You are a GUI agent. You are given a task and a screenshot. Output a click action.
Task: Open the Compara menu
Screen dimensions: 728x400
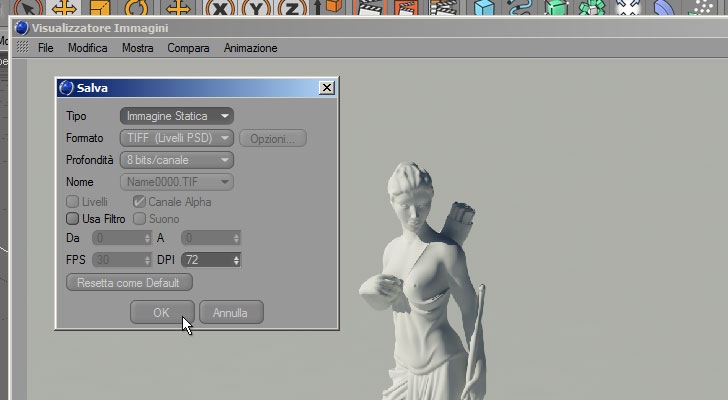188,48
